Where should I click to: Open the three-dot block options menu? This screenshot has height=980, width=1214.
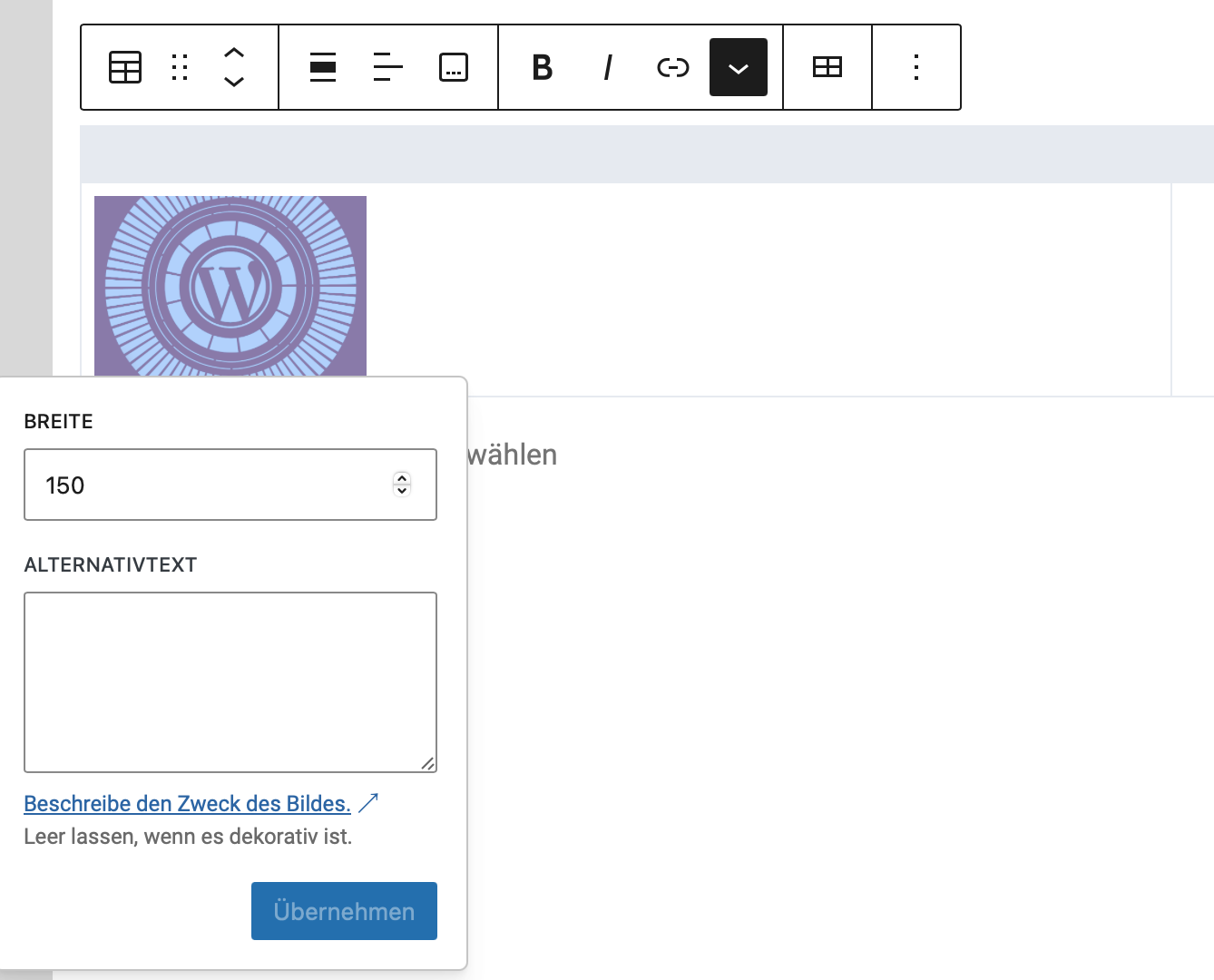(x=916, y=67)
